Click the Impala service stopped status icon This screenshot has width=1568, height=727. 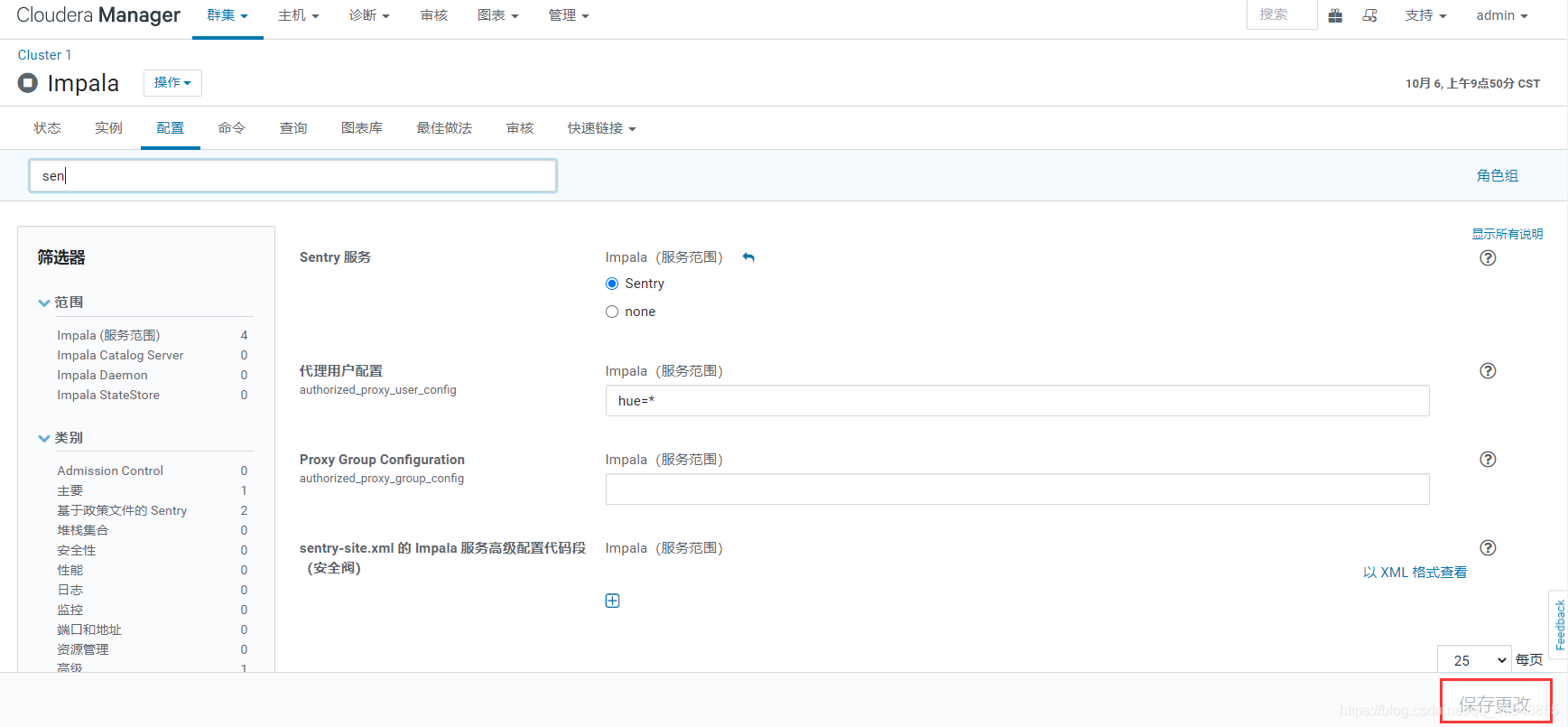(28, 83)
